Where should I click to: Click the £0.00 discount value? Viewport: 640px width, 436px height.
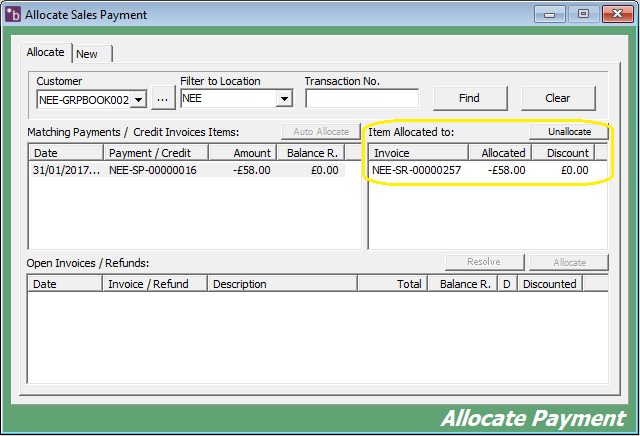[x=575, y=170]
